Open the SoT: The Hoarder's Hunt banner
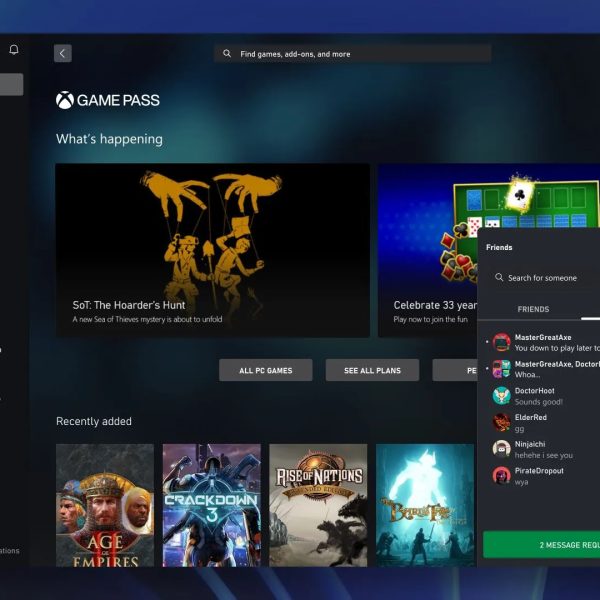The width and height of the screenshot is (600, 600). pos(212,250)
